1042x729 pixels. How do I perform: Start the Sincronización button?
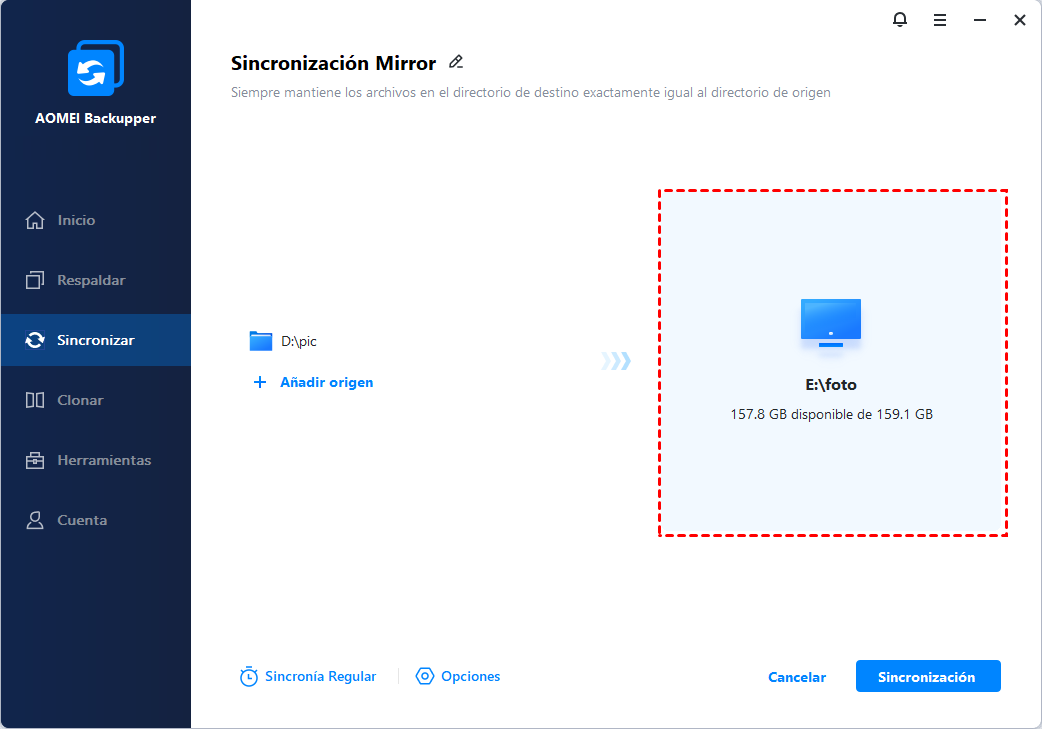click(928, 677)
